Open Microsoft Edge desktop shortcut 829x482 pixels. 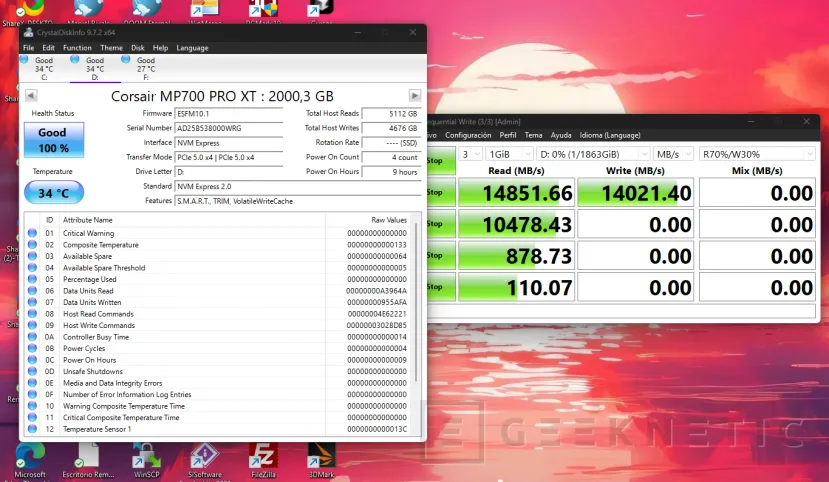tap(30, 461)
